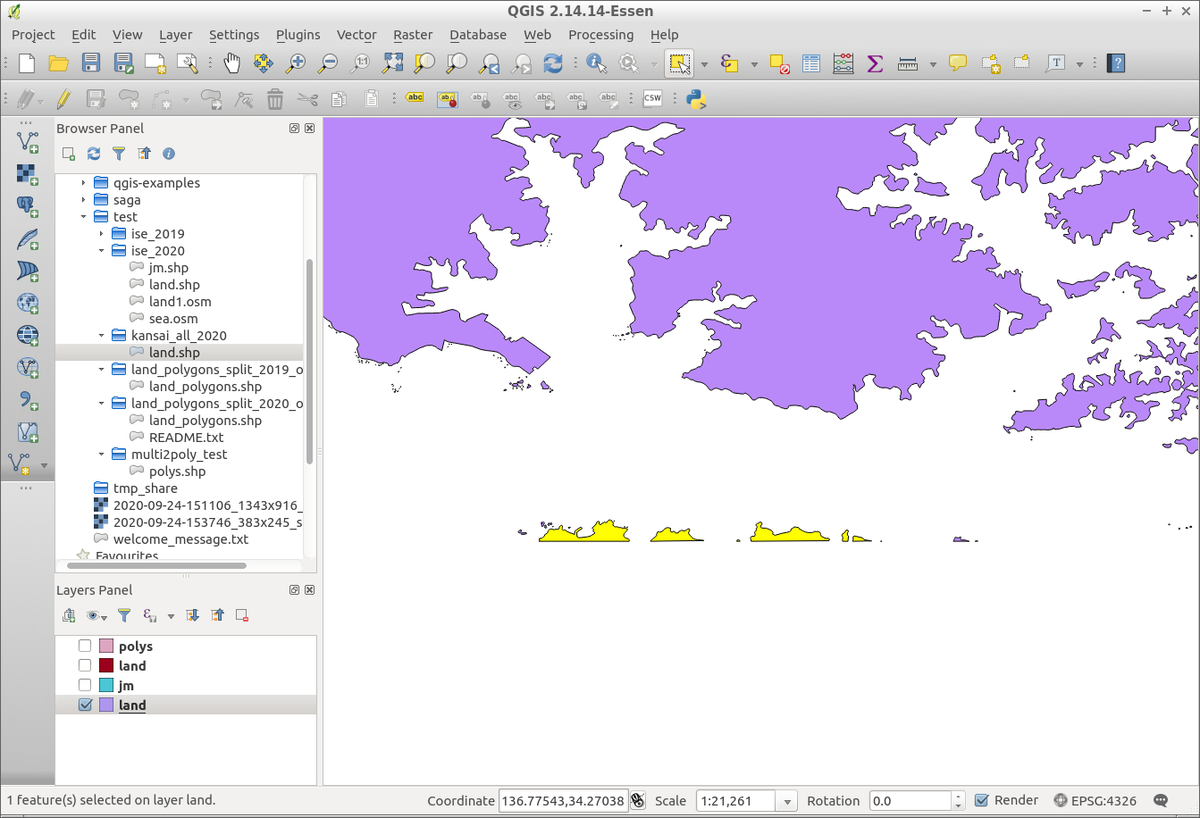Image resolution: width=1200 pixels, height=818 pixels.
Task: Toggle the Render checkbox in status bar
Action: (982, 800)
